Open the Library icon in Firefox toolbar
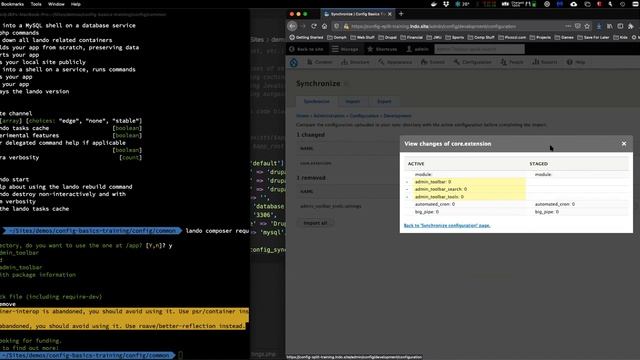This screenshot has width=640, height=360. pyautogui.click(x=609, y=26)
